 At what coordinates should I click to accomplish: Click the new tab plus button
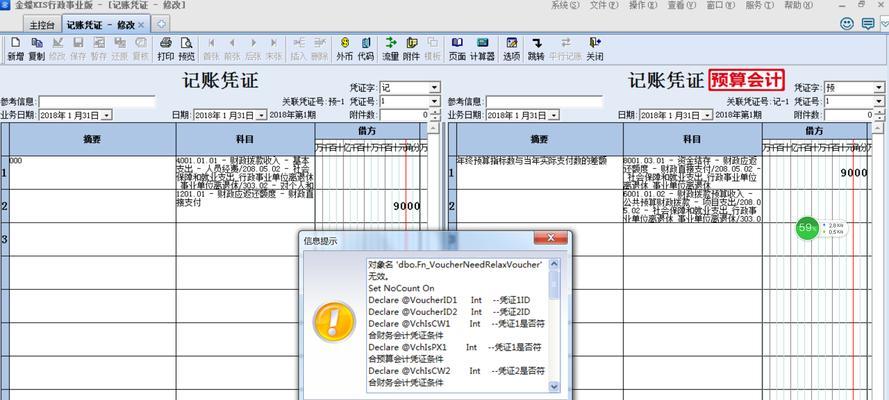(x=161, y=24)
